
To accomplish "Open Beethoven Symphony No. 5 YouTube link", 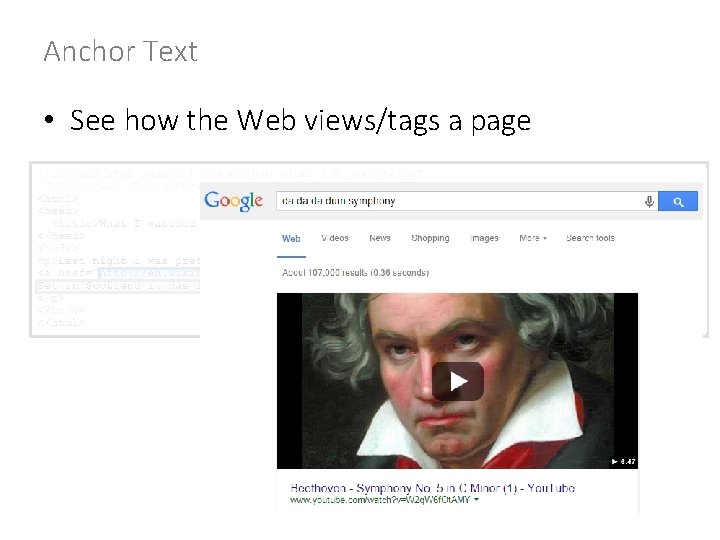I will pos(433,488).
